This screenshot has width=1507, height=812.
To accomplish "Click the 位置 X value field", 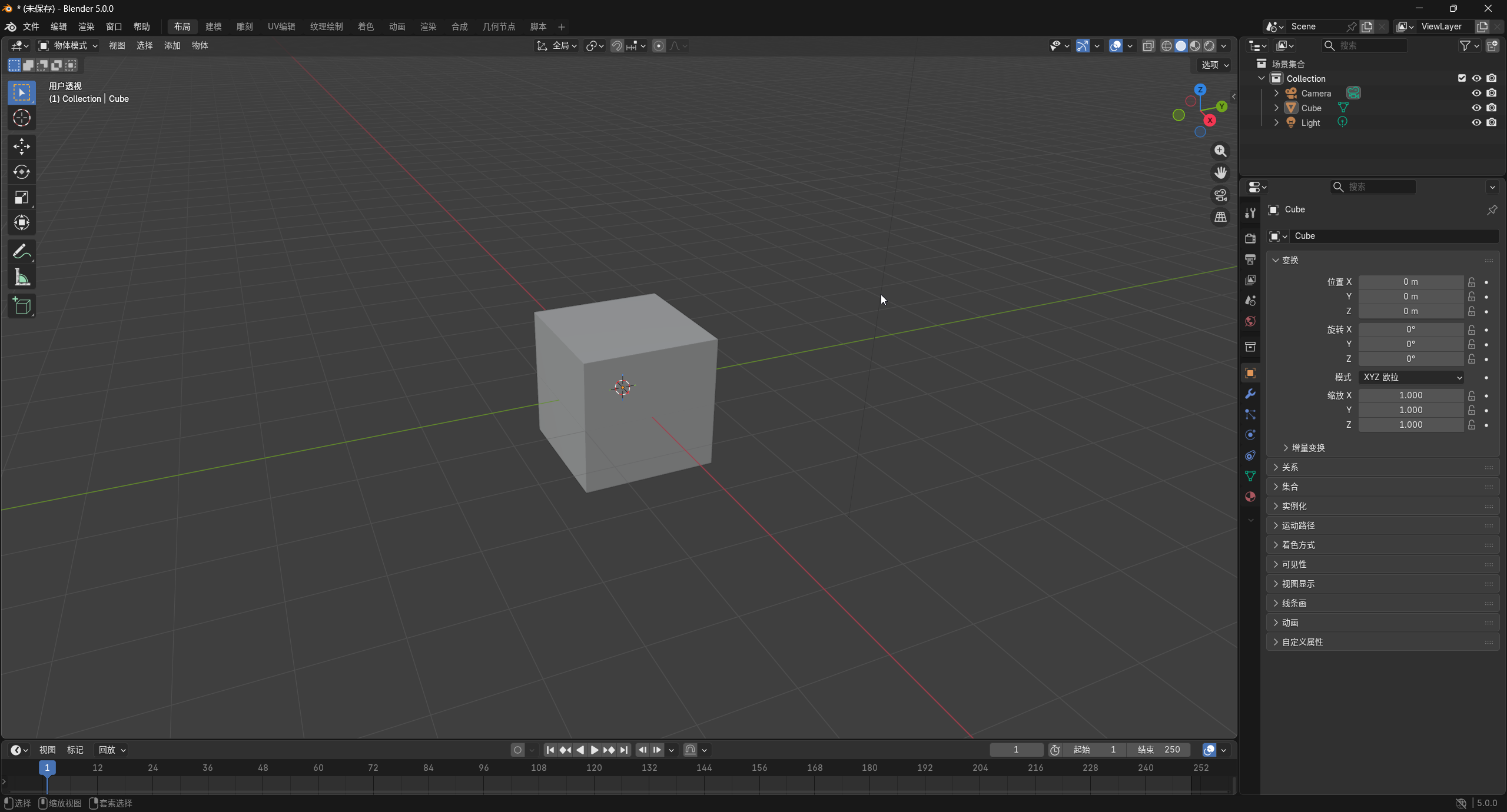I will click(x=1410, y=282).
